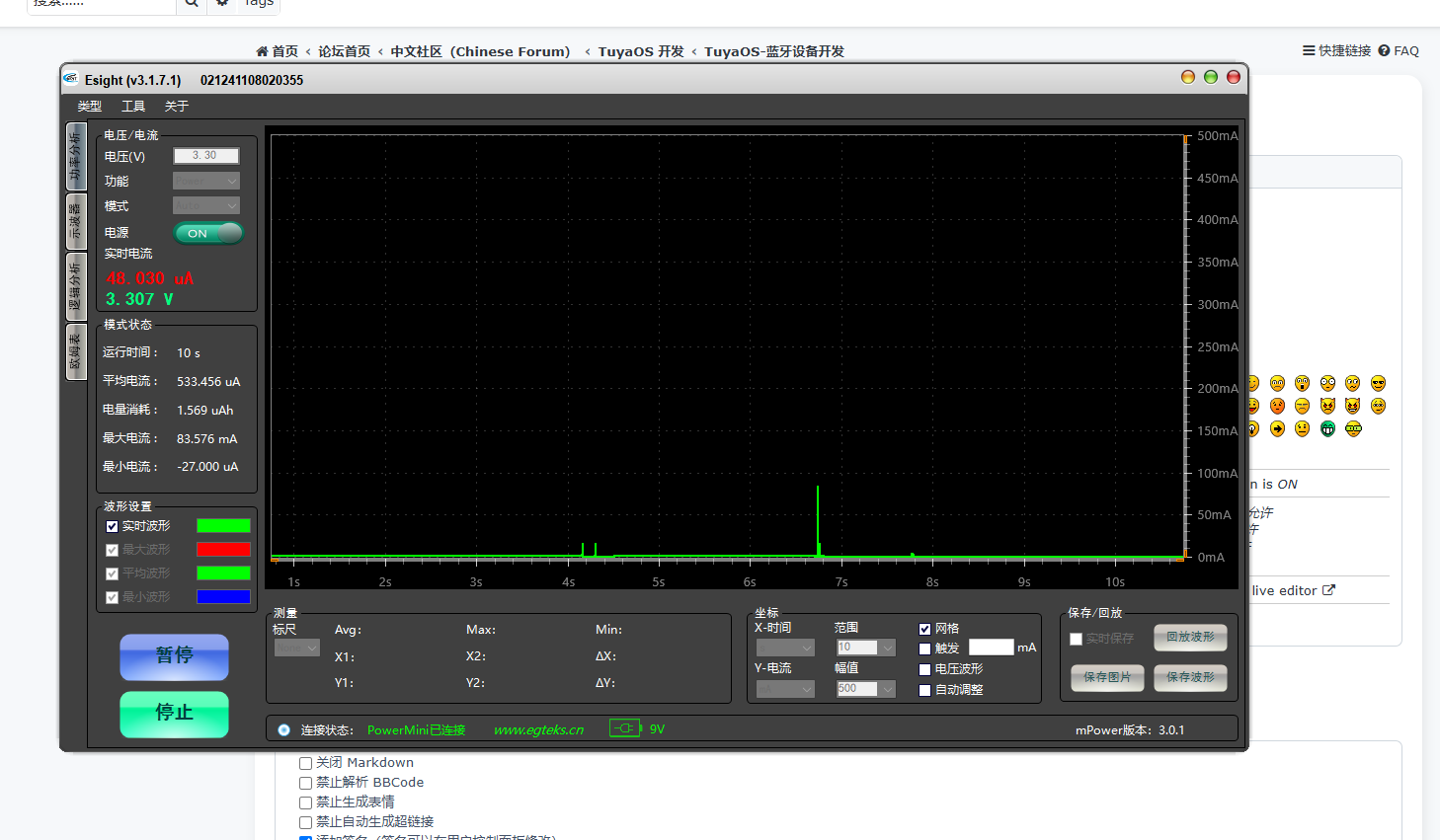
Task: Click the 快捷链接 hamburger icon
Action: tap(1309, 50)
